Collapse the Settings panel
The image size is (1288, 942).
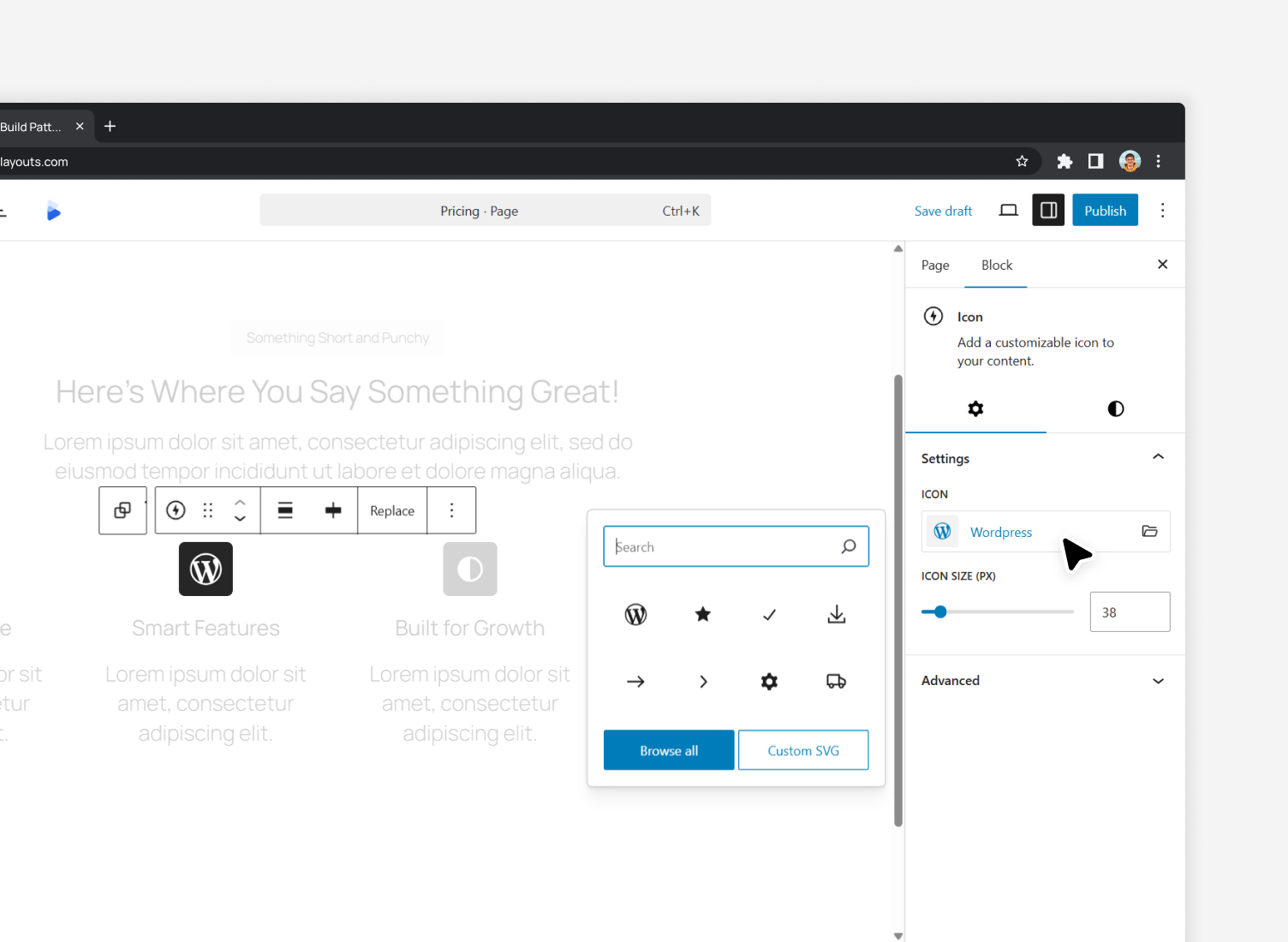tap(1158, 457)
